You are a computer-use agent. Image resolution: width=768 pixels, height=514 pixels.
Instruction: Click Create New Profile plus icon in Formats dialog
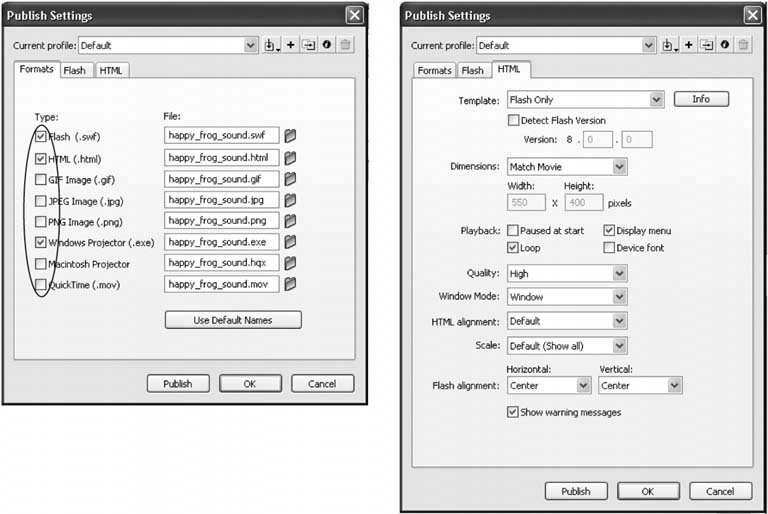[291, 45]
